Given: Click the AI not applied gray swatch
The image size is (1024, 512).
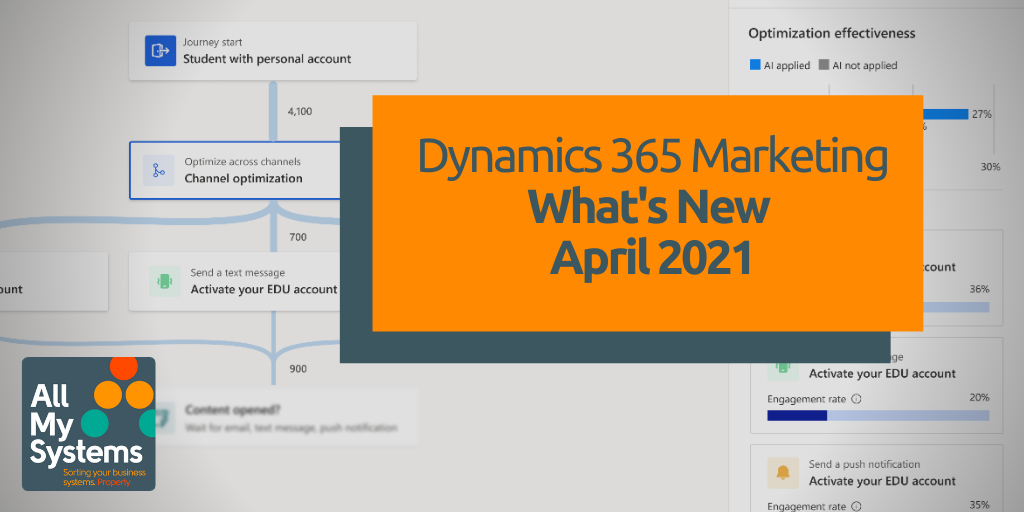Looking at the screenshot, I should tap(824, 65).
